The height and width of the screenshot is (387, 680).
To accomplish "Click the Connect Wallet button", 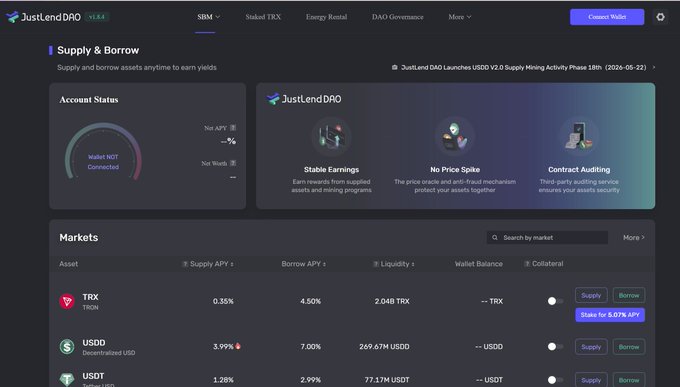I will click(607, 17).
